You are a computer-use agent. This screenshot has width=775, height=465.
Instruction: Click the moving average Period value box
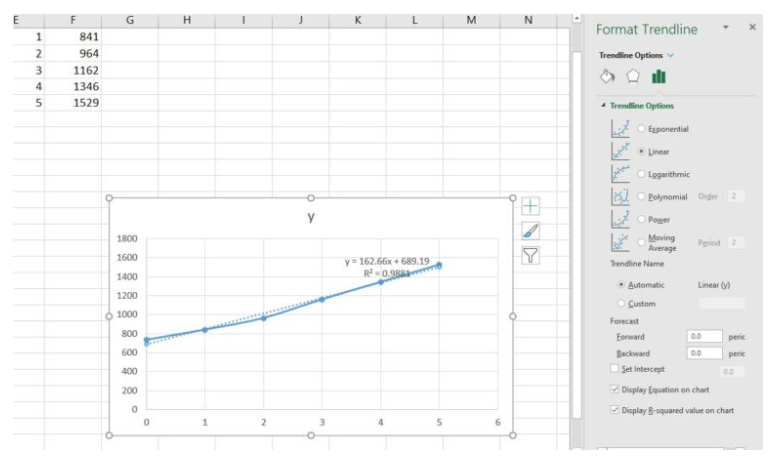tap(735, 243)
